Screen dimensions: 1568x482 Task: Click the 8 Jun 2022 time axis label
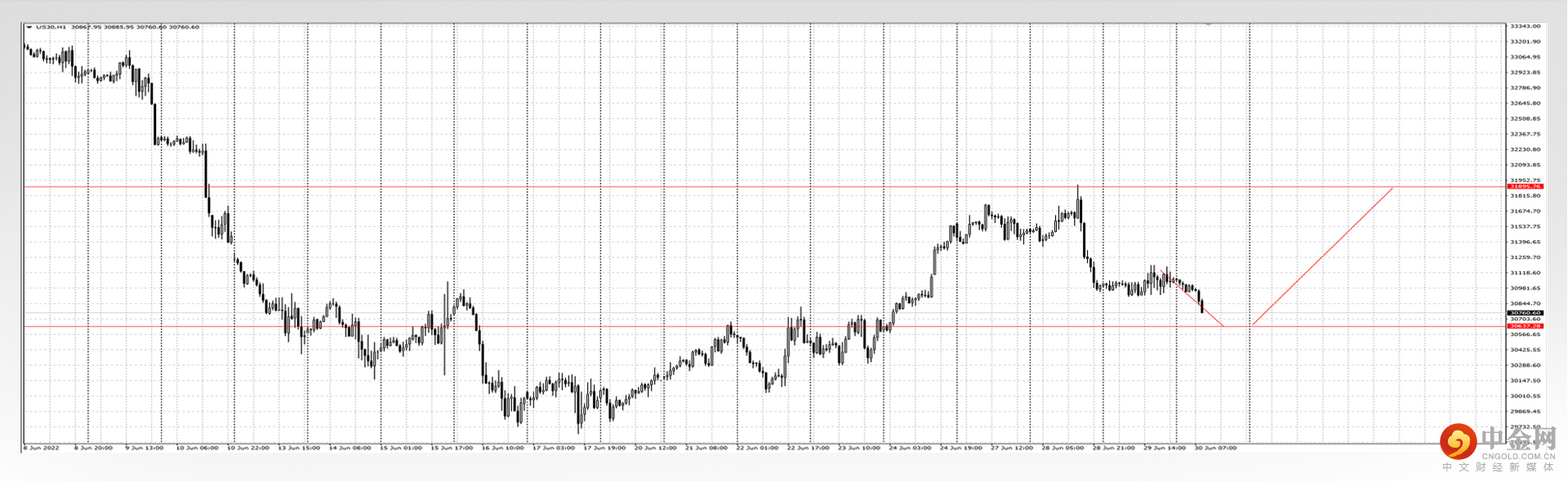point(42,448)
